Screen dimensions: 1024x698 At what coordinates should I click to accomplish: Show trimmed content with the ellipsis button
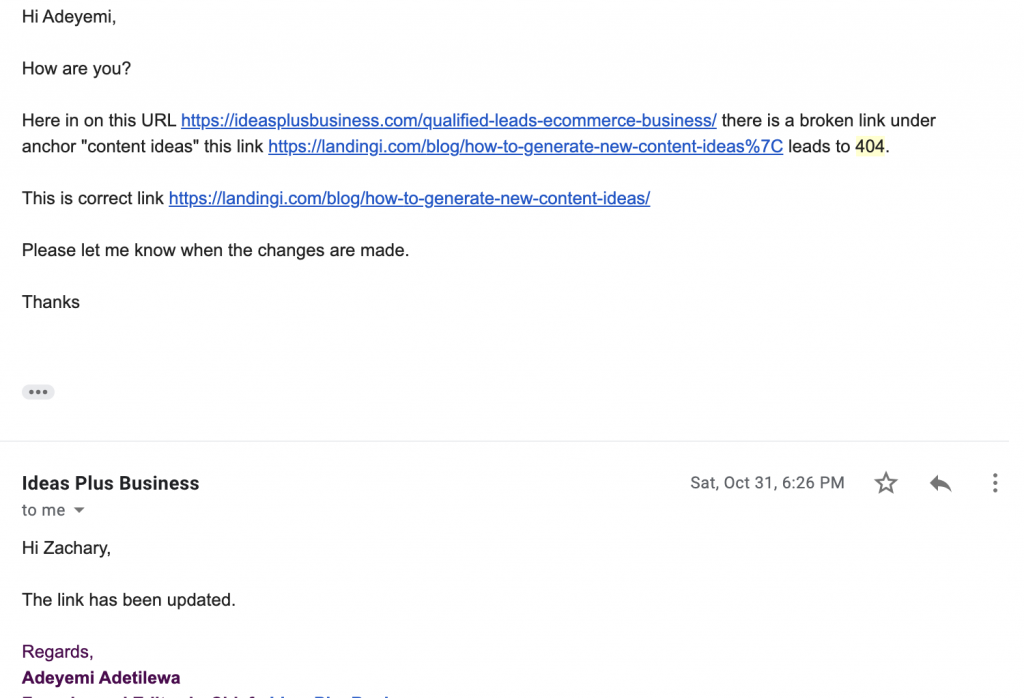pyautogui.click(x=38, y=392)
